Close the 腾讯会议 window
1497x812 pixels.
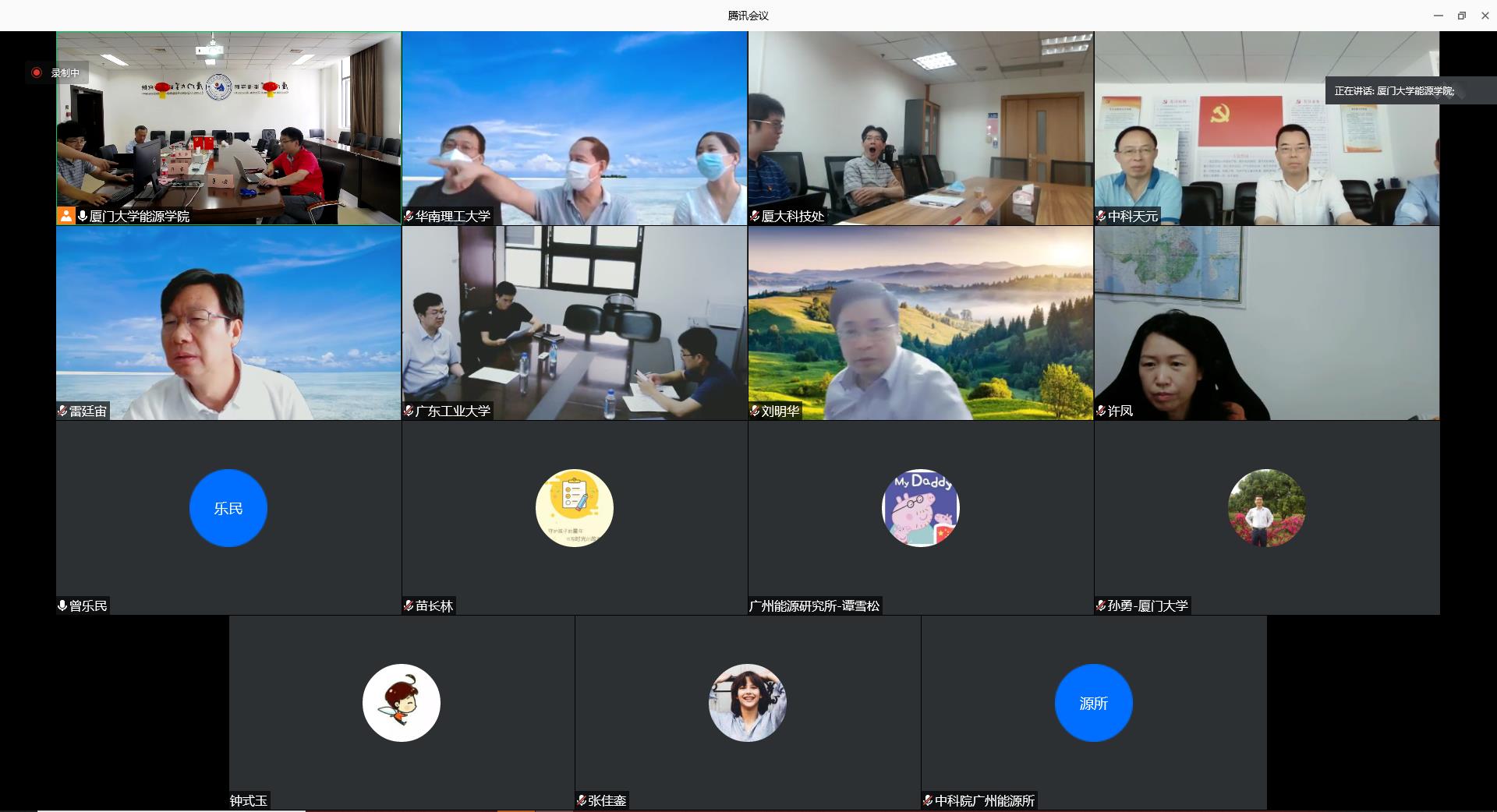1485,16
